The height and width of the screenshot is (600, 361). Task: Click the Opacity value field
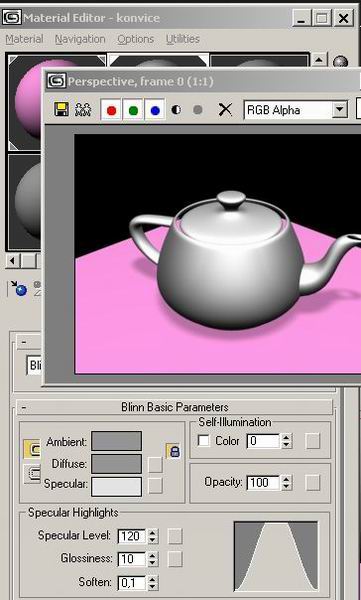pyautogui.click(x=264, y=483)
